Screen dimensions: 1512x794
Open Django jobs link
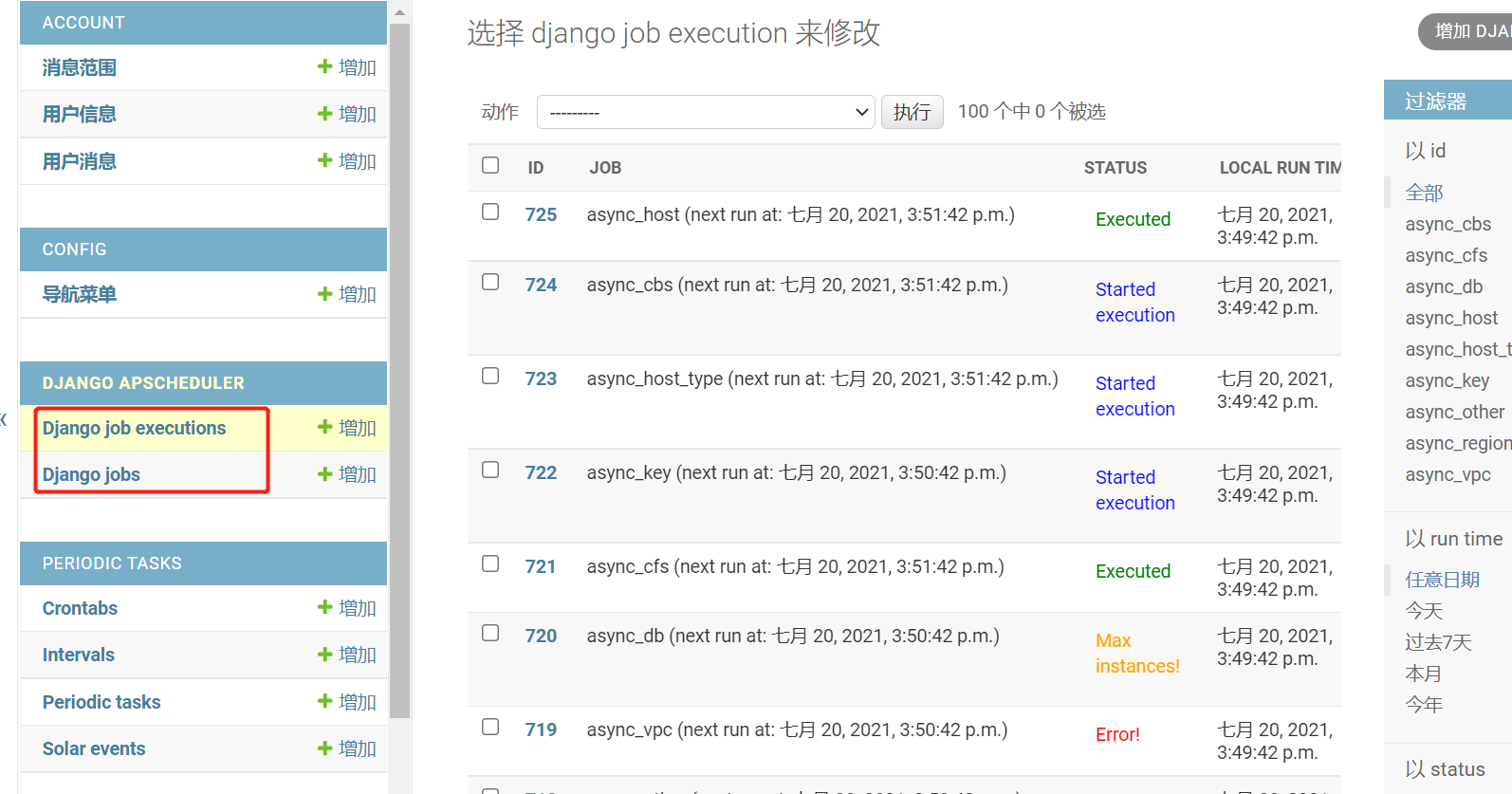tap(91, 474)
